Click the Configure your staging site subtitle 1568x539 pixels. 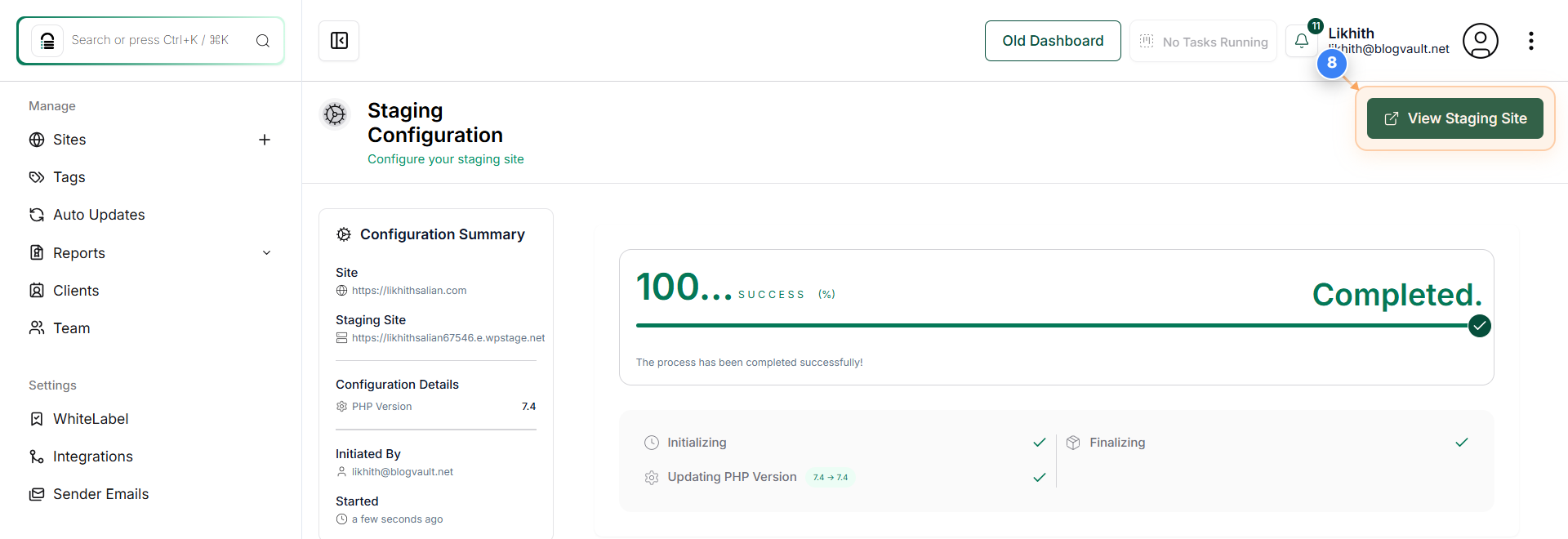[x=446, y=159]
